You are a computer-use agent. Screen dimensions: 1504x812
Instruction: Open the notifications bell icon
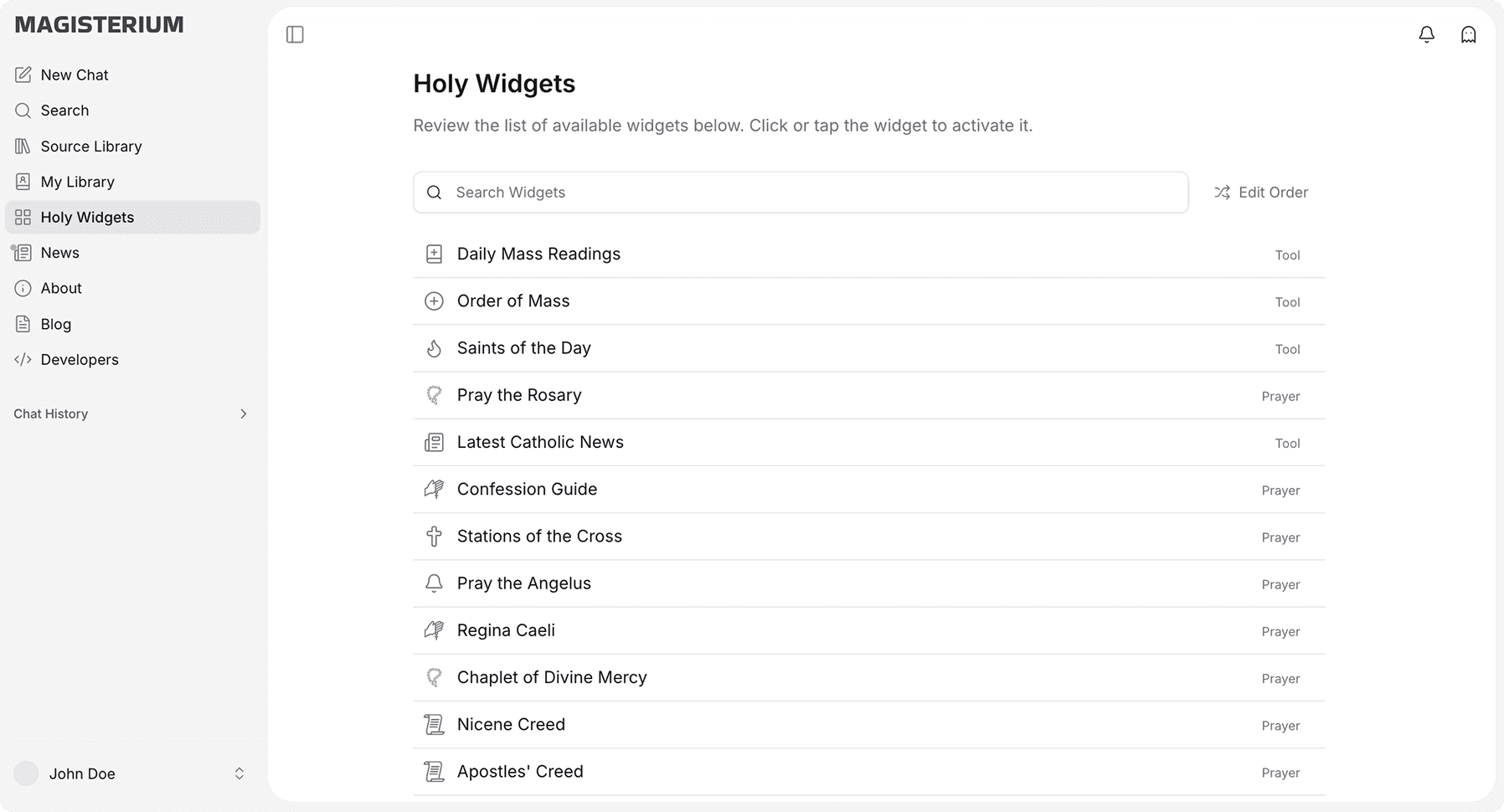click(1427, 34)
